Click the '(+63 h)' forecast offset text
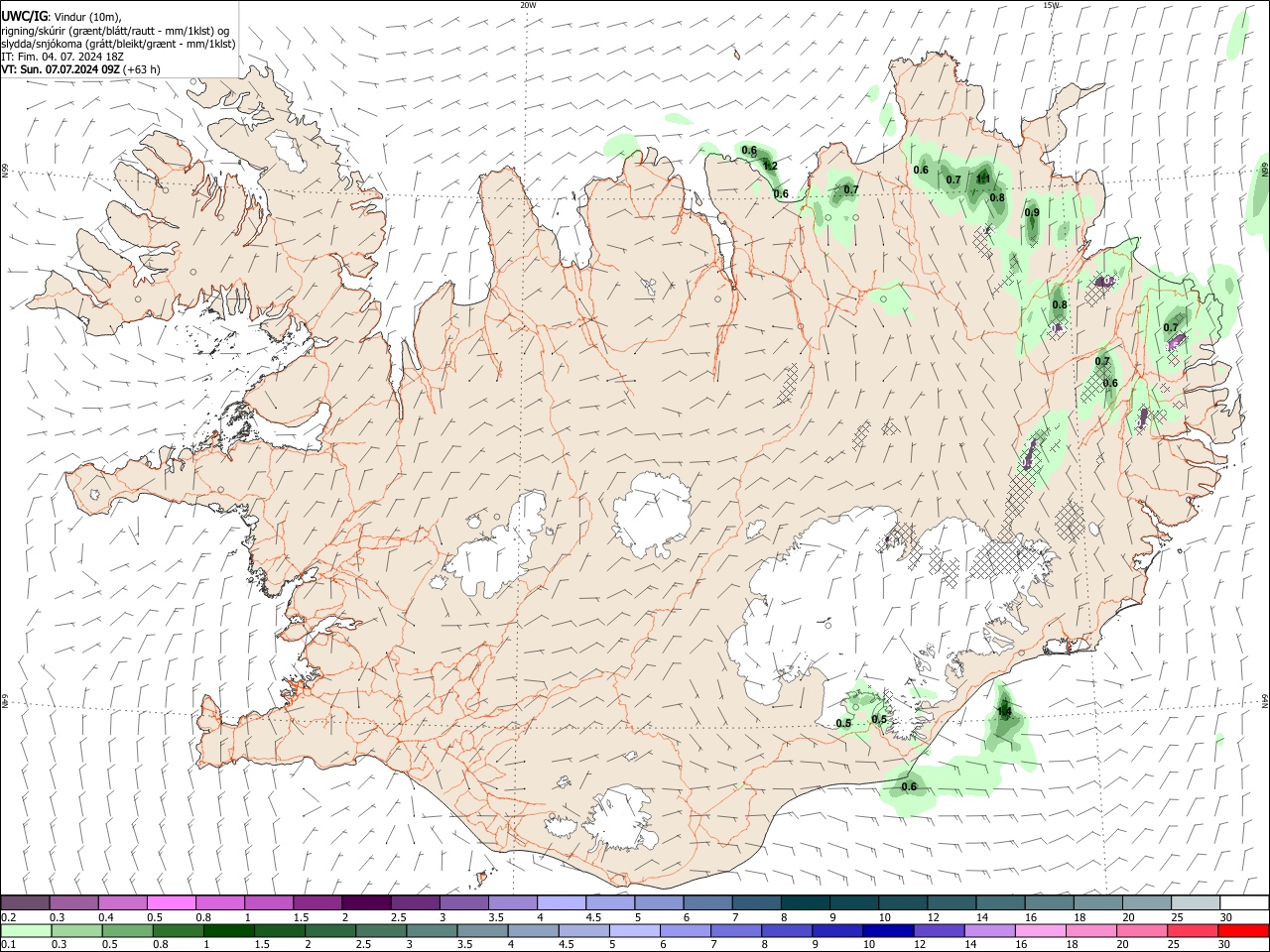 pos(143,69)
